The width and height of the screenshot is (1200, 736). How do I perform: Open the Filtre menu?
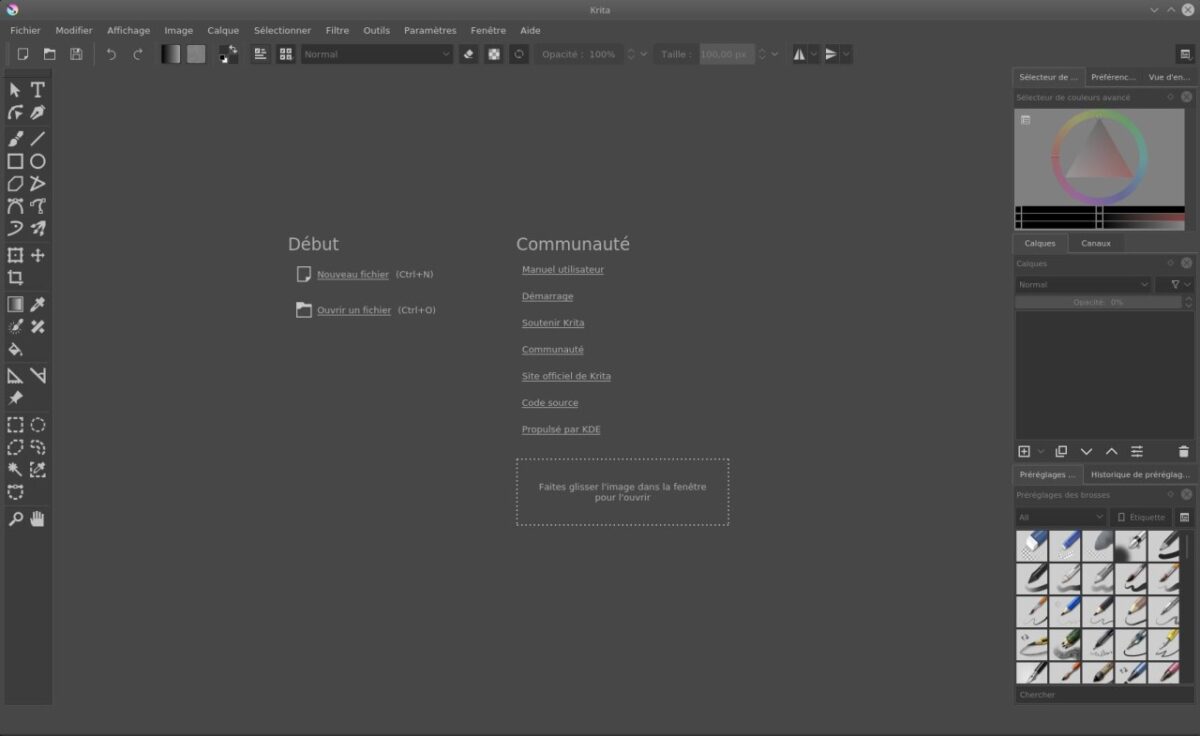tap(337, 30)
